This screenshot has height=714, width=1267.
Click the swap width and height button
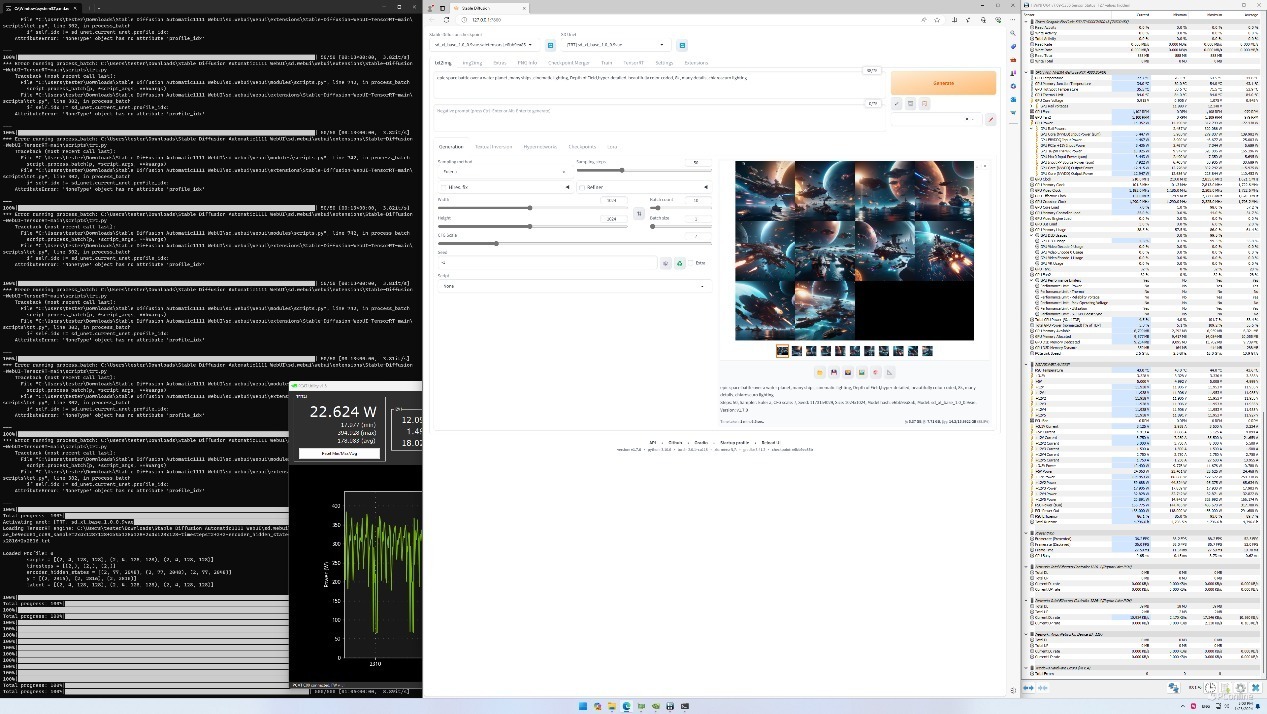[639, 213]
